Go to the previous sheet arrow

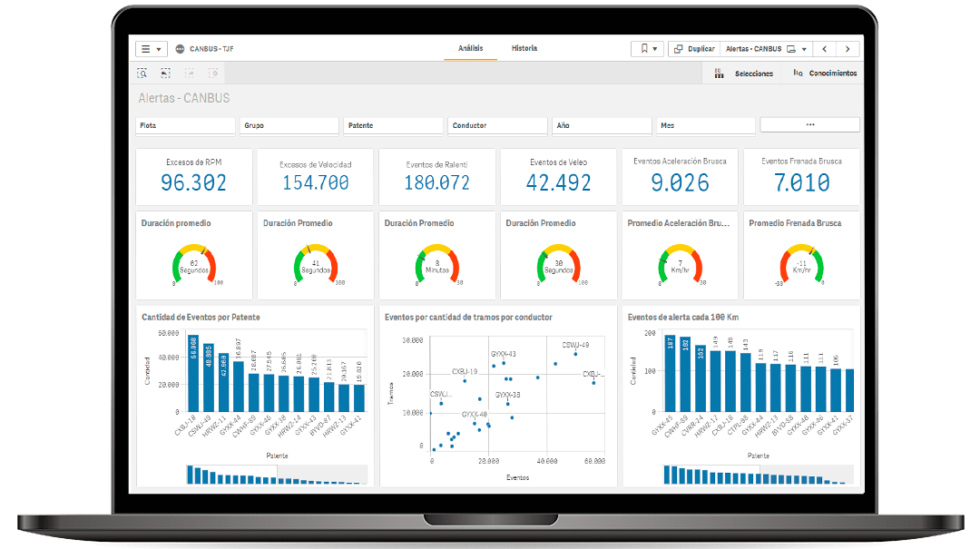(824, 48)
